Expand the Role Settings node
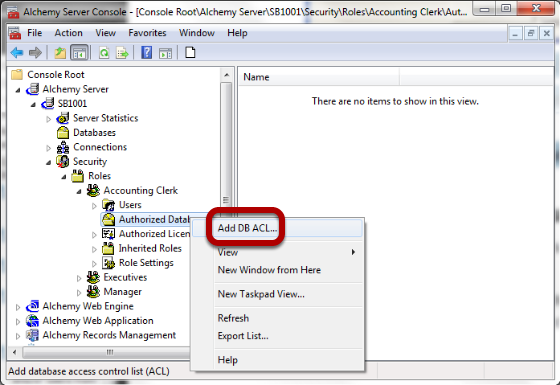This screenshot has height=385, width=560. click(x=94, y=264)
